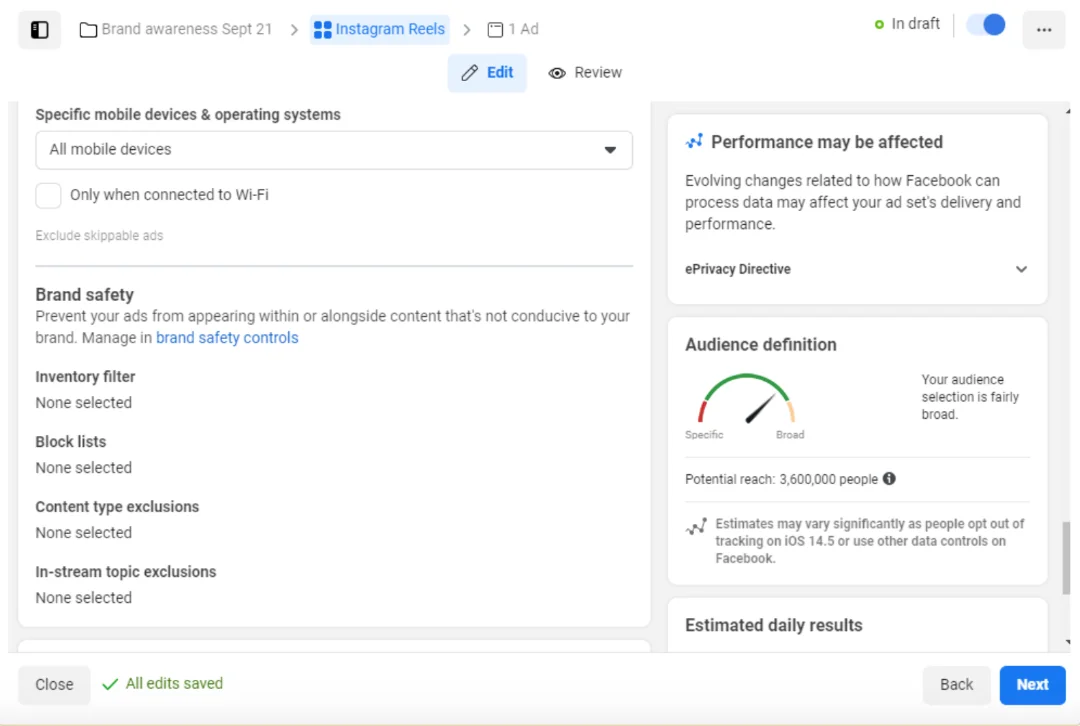This screenshot has width=1080, height=726.
Task: Click Content type exclusions None selected value
Action: (84, 533)
